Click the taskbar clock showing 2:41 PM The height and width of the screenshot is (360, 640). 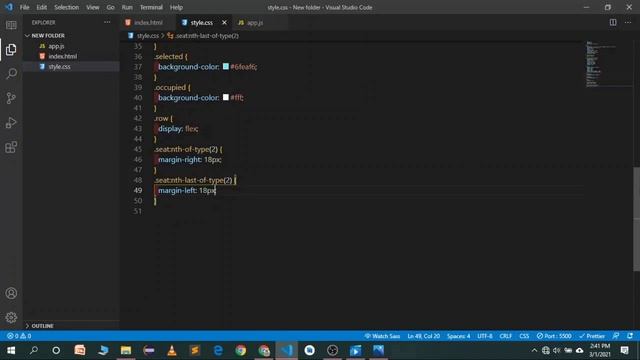click(x=600, y=350)
